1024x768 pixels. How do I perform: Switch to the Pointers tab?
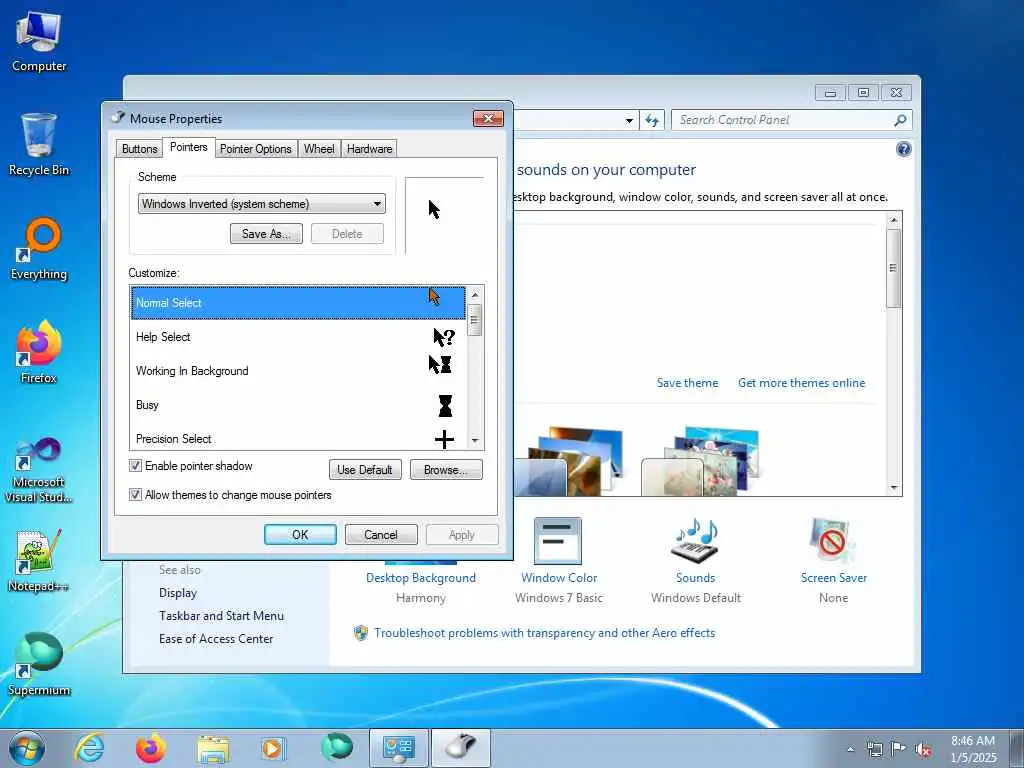click(x=189, y=147)
